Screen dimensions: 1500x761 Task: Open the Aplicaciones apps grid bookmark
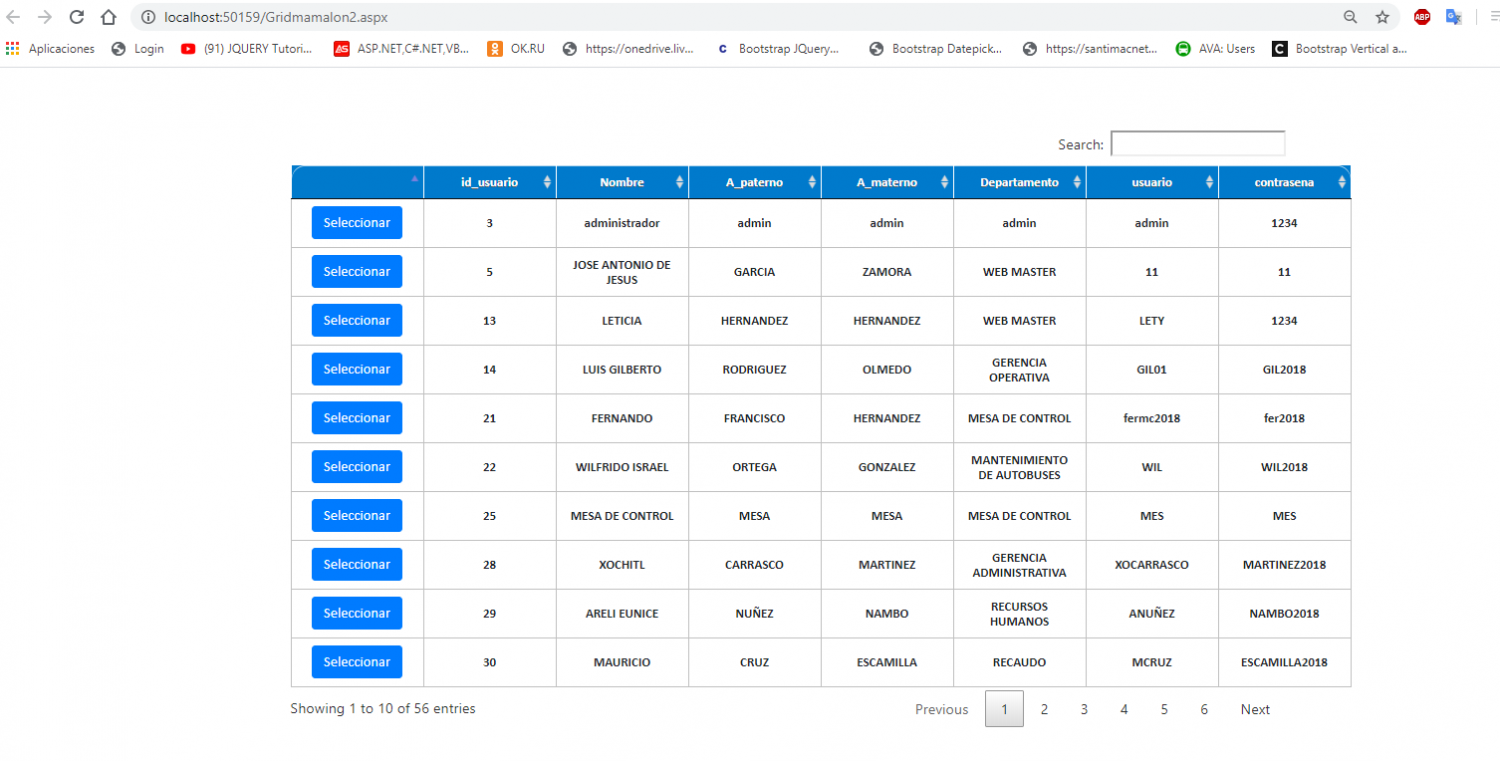50,48
